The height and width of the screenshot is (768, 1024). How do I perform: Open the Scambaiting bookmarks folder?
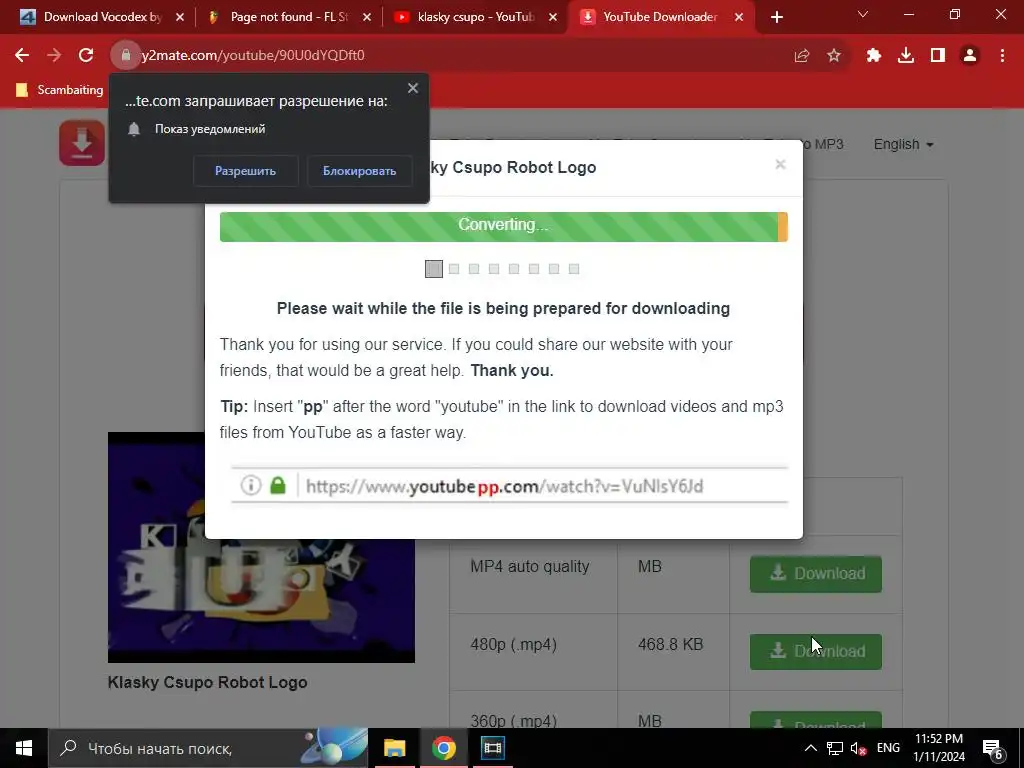[59, 90]
